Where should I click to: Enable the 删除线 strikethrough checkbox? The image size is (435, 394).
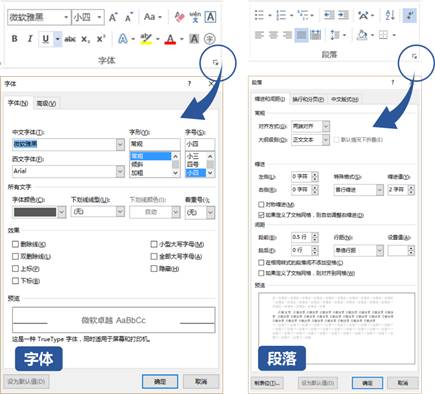[x=15, y=244]
